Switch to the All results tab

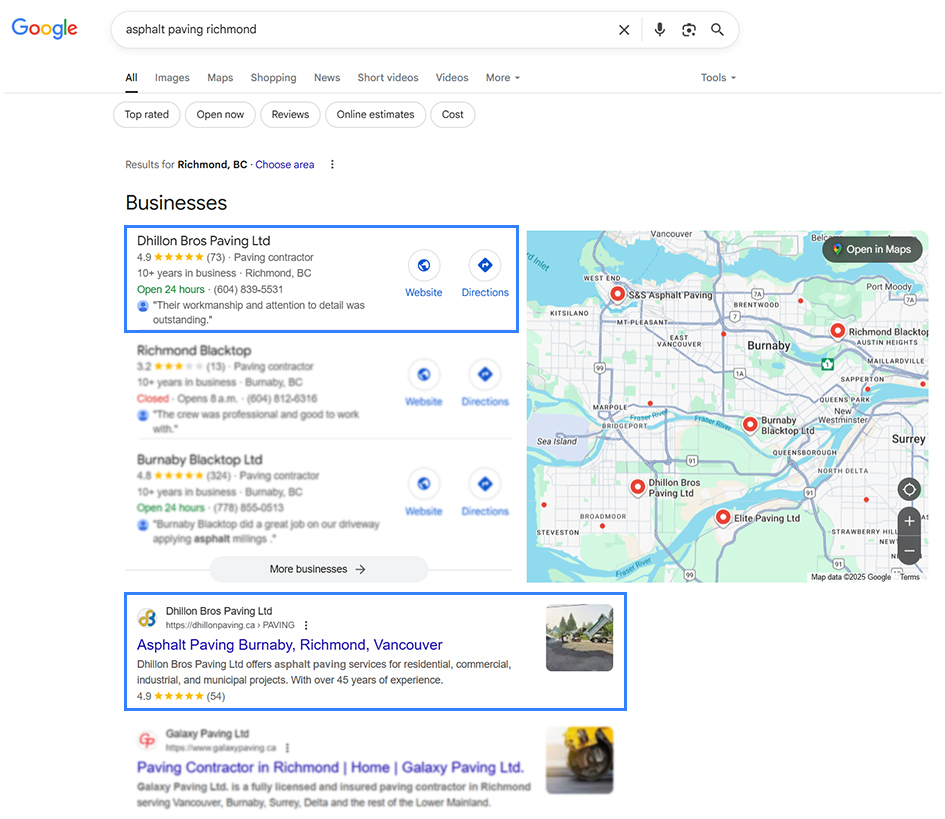131,78
